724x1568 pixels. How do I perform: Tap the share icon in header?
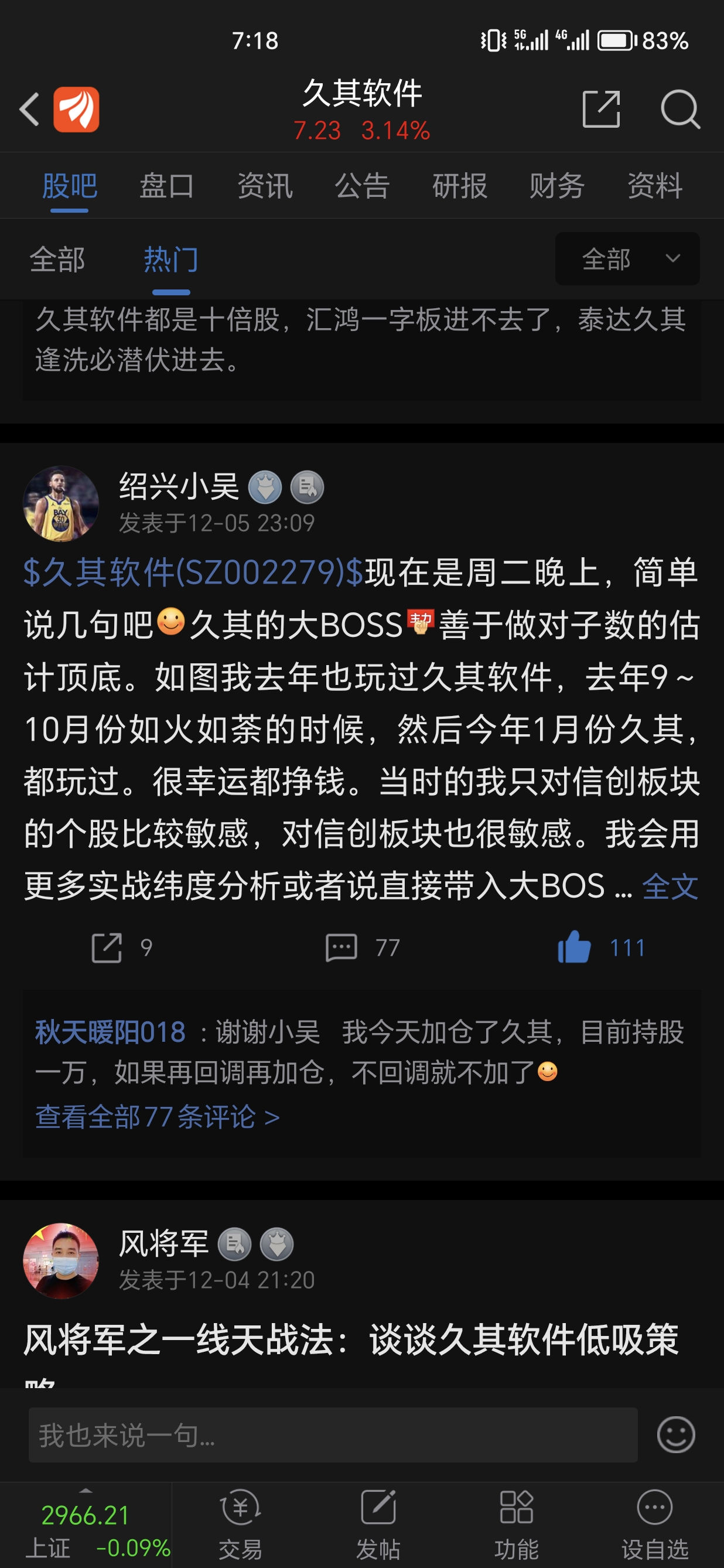click(601, 110)
